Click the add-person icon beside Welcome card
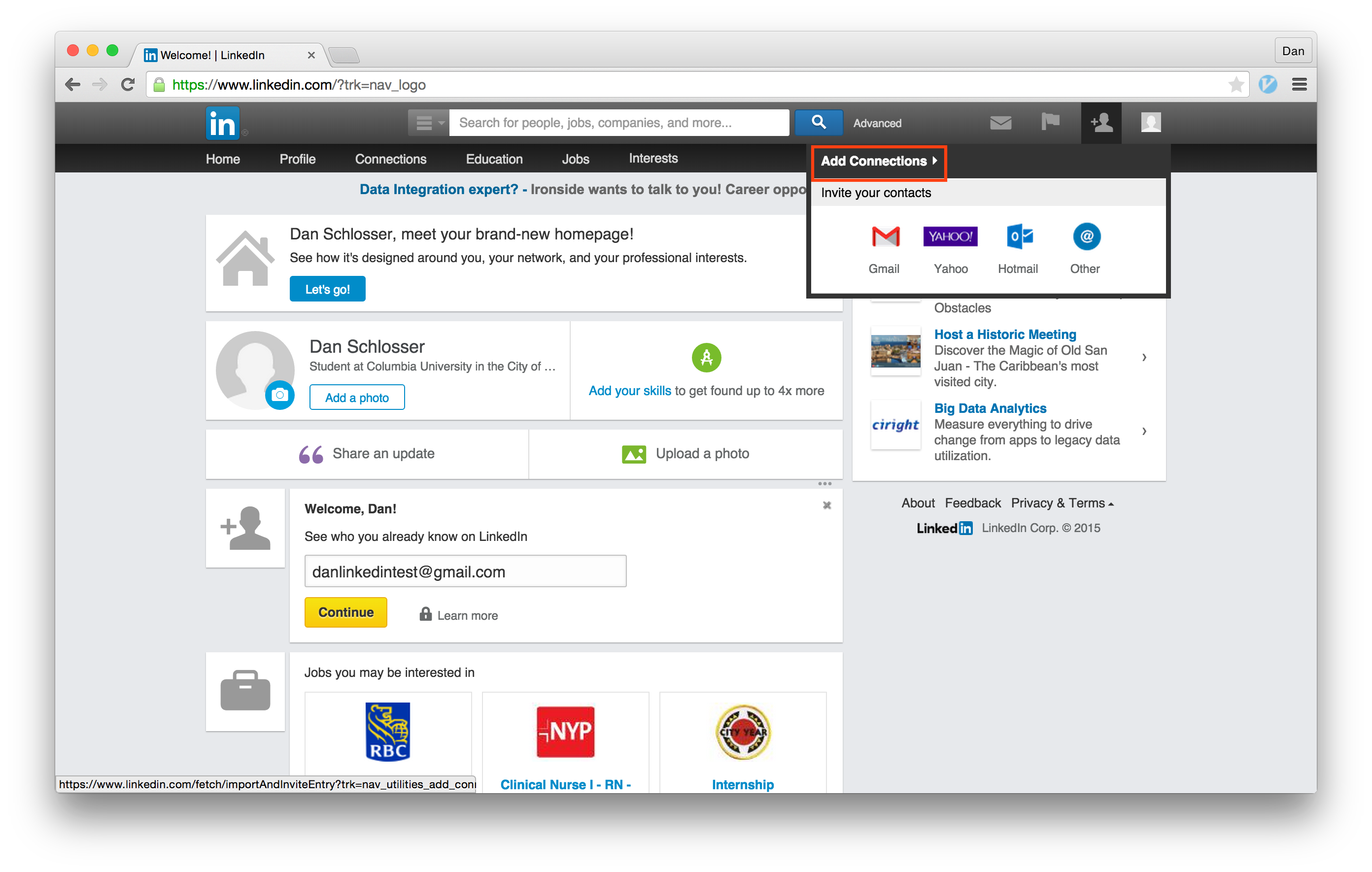The width and height of the screenshot is (1372, 872). tap(245, 528)
